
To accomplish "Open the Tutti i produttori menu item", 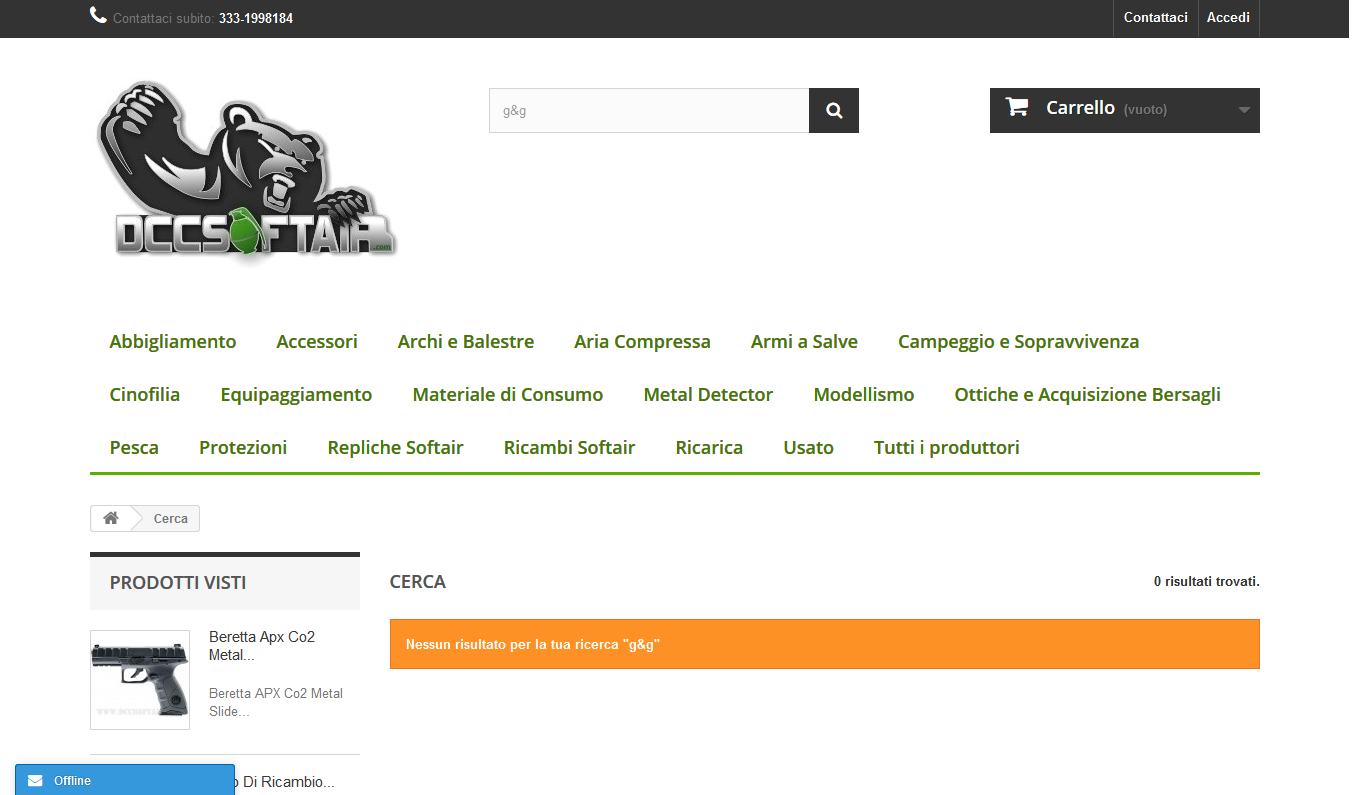I will (947, 447).
